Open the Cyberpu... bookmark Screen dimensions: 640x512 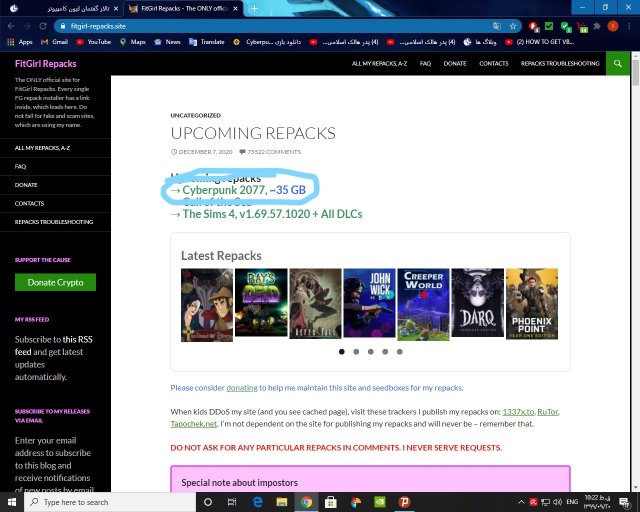(267, 42)
